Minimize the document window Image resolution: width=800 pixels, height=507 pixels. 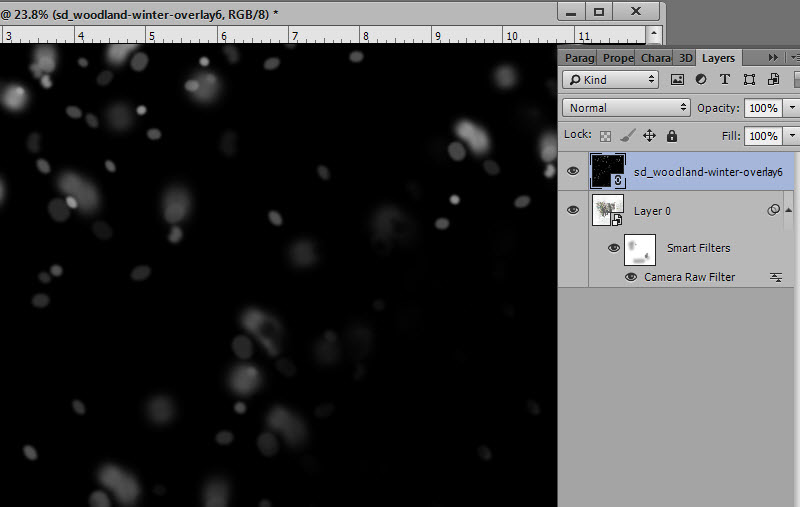click(x=571, y=12)
